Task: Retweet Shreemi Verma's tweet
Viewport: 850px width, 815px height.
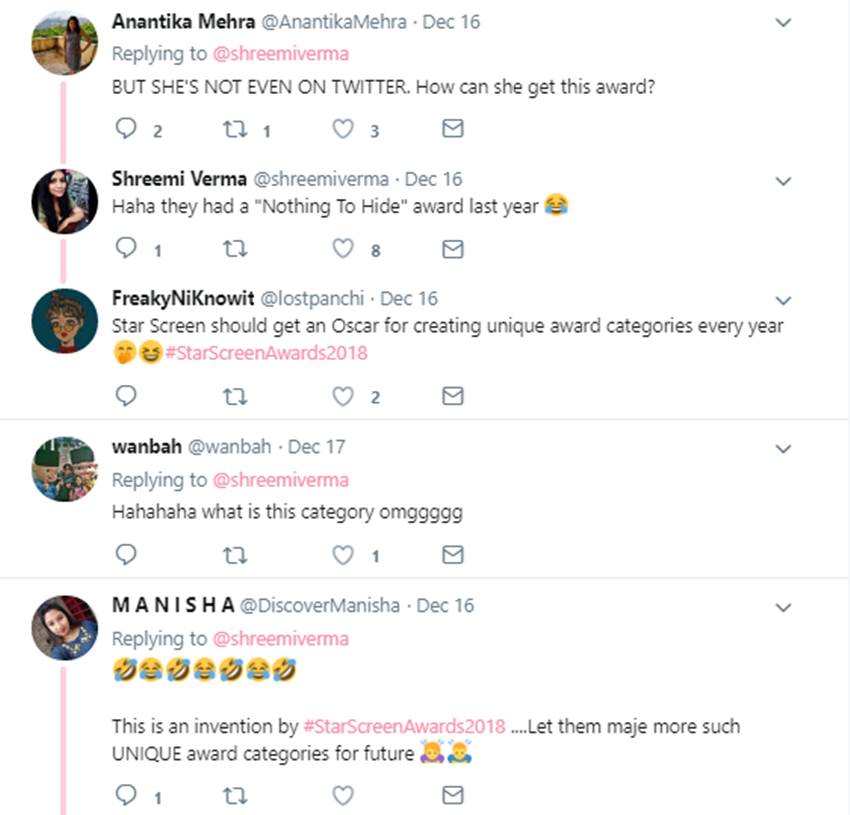Action: click(x=234, y=249)
